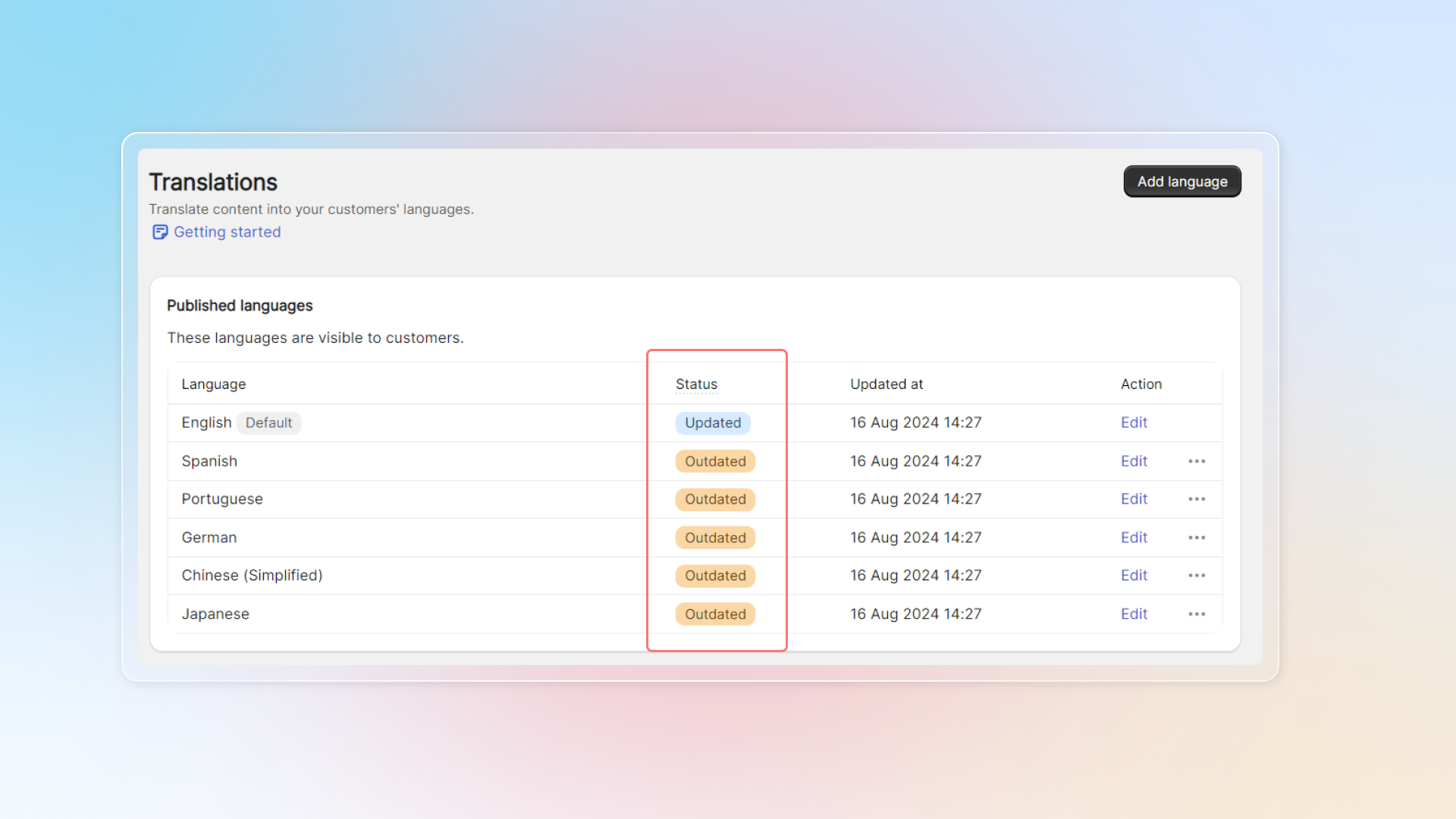This screenshot has width=1456, height=819.
Task: Open the Getting started guide link
Action: pyautogui.click(x=227, y=232)
